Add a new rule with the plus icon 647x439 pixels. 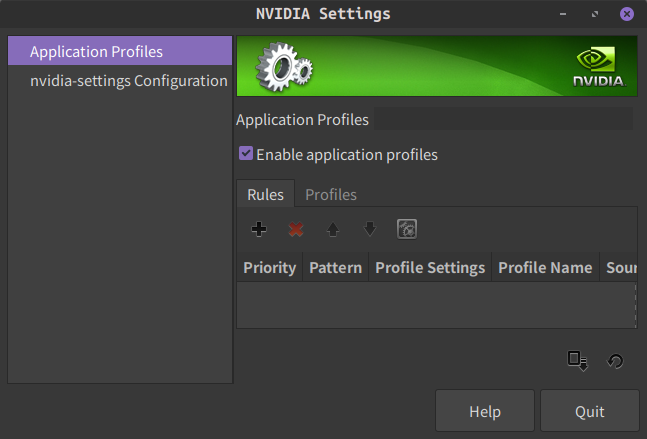coord(259,229)
